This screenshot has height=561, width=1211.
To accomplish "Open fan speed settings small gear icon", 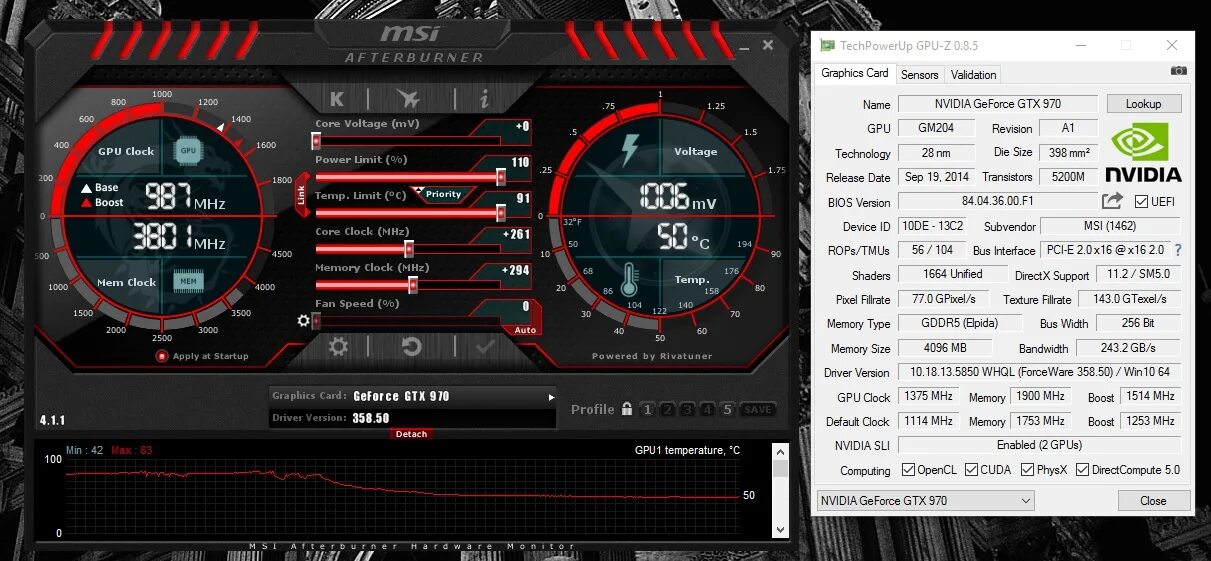I will 303,321.
